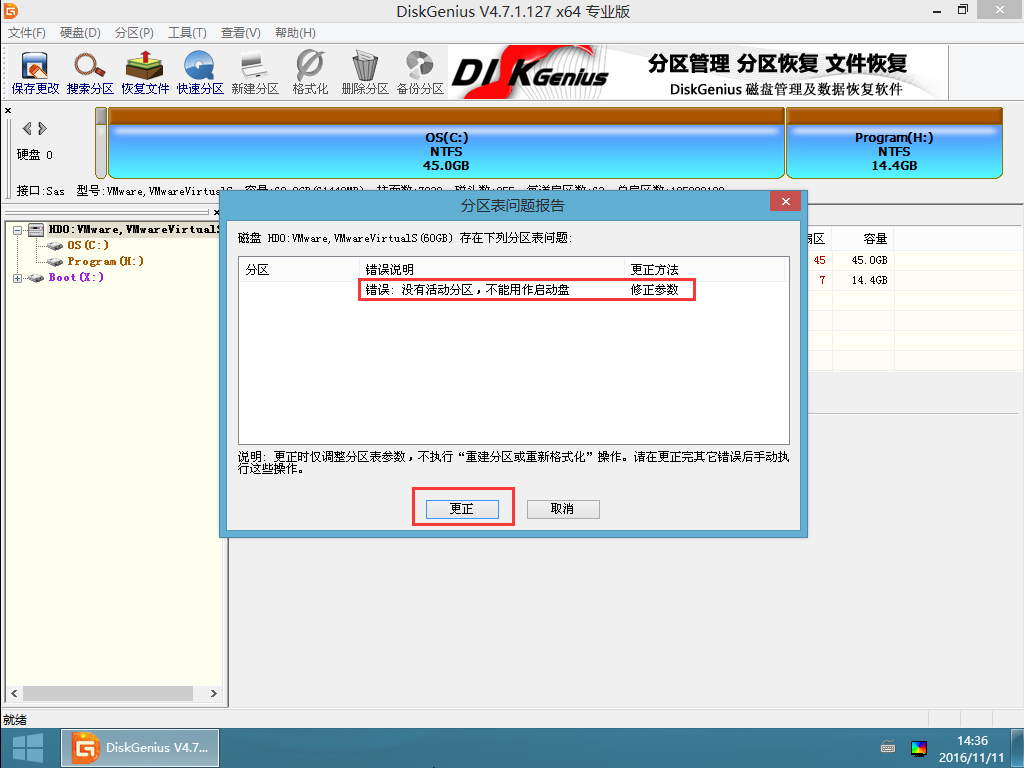Click the Boot (X:) drive icon in tree
This screenshot has height=768, width=1024.
(36, 278)
